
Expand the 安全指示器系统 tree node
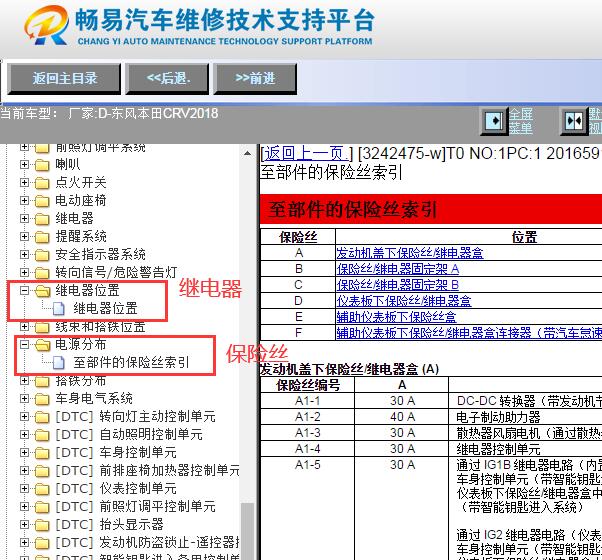24,254
